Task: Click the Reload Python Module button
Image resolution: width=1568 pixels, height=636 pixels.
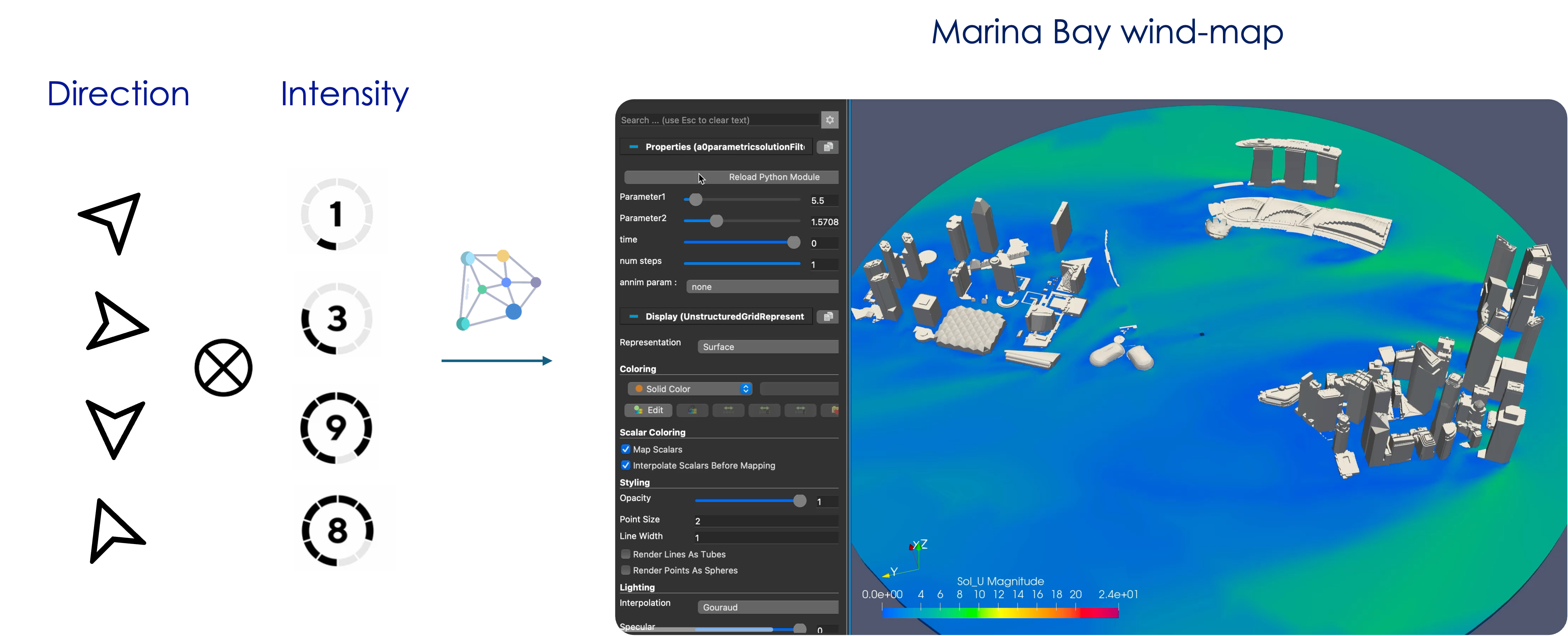Action: point(731,177)
